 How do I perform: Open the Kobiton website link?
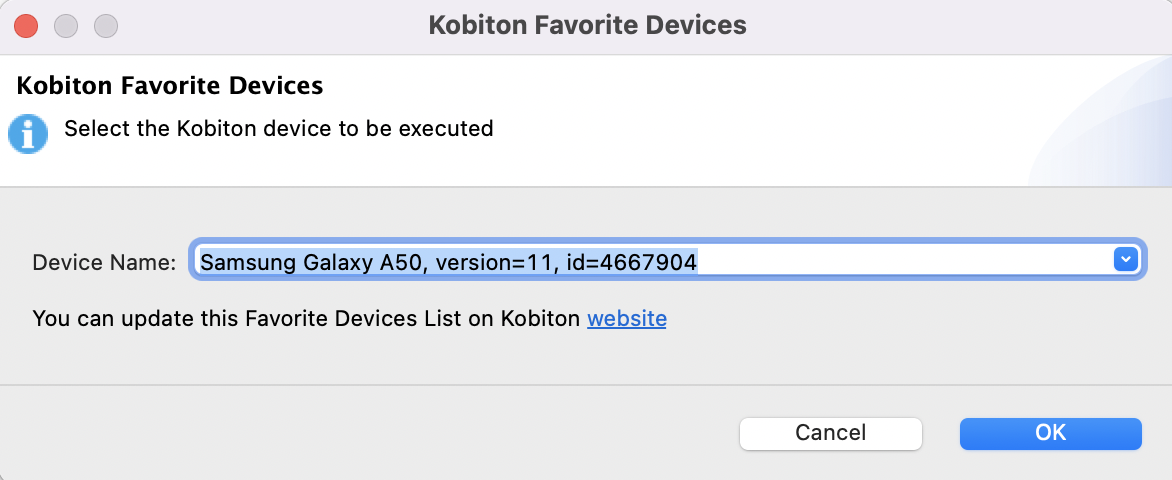[x=626, y=319]
